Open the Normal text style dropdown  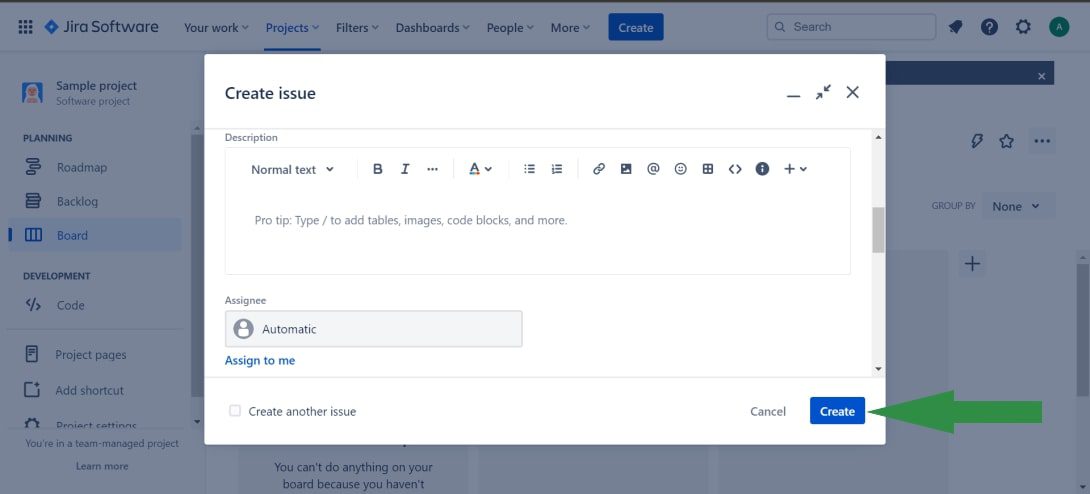(292, 170)
